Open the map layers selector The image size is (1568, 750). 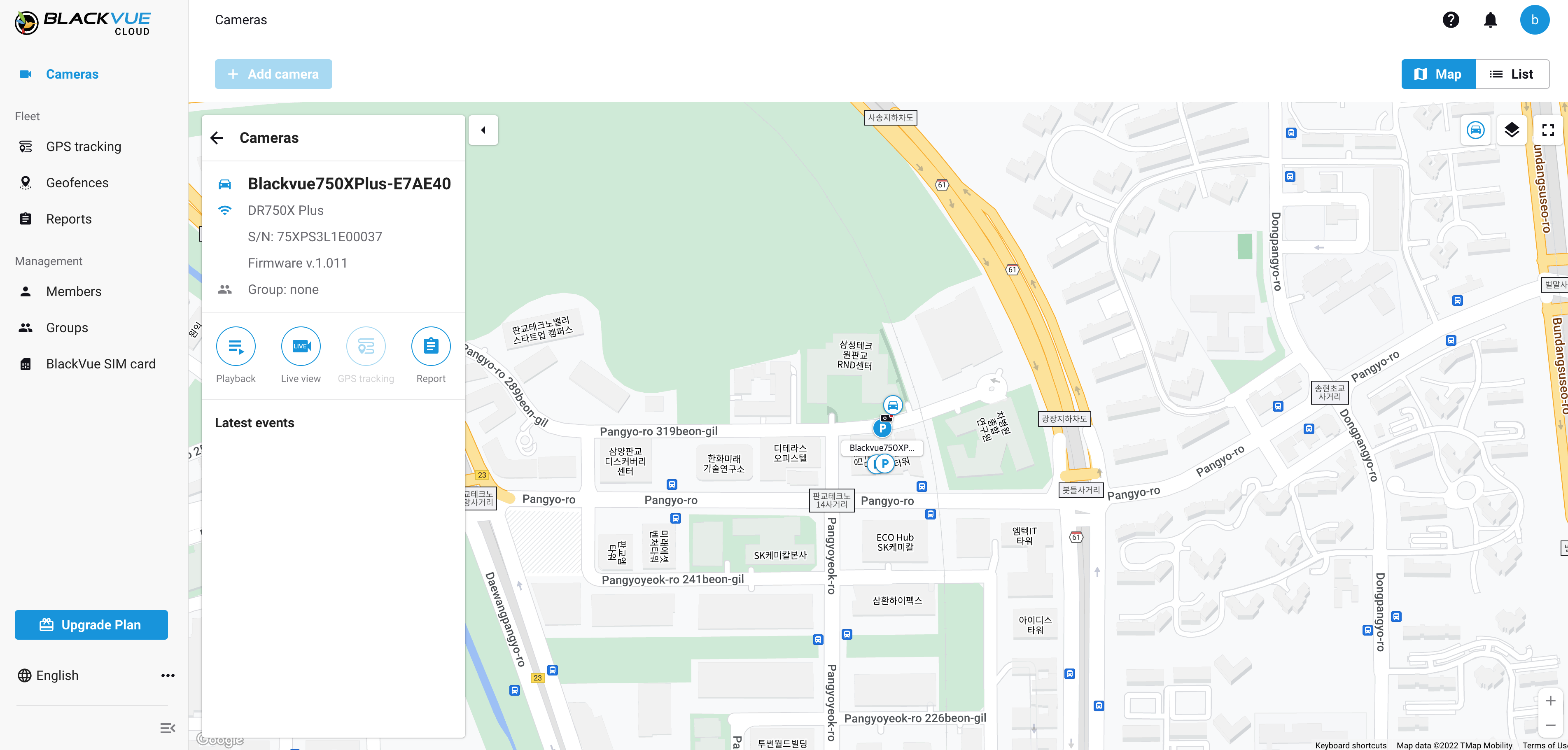pyautogui.click(x=1512, y=130)
